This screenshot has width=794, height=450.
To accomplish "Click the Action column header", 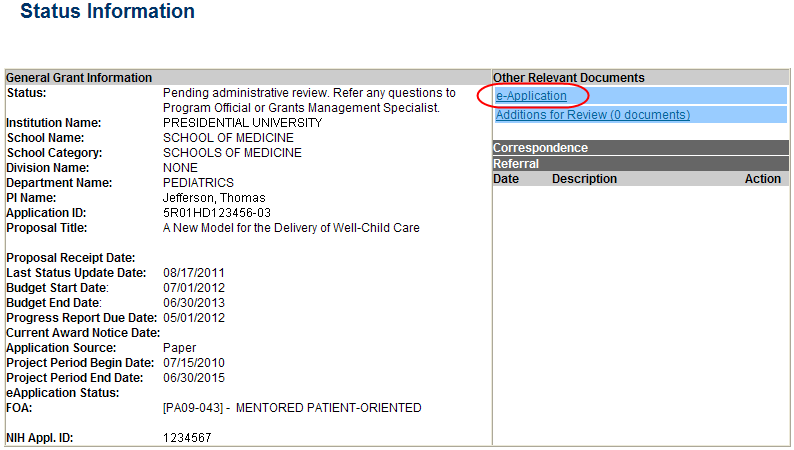I will pyautogui.click(x=762, y=179).
